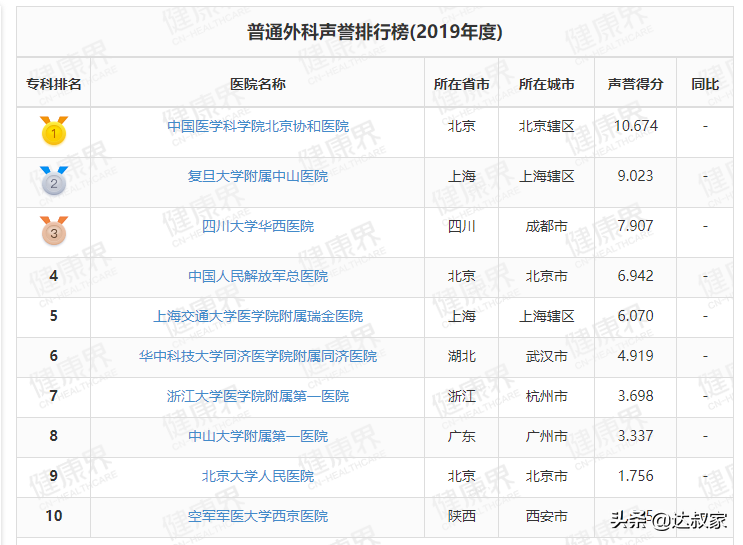
Task: Click province cell 四川
Action: click(462, 226)
